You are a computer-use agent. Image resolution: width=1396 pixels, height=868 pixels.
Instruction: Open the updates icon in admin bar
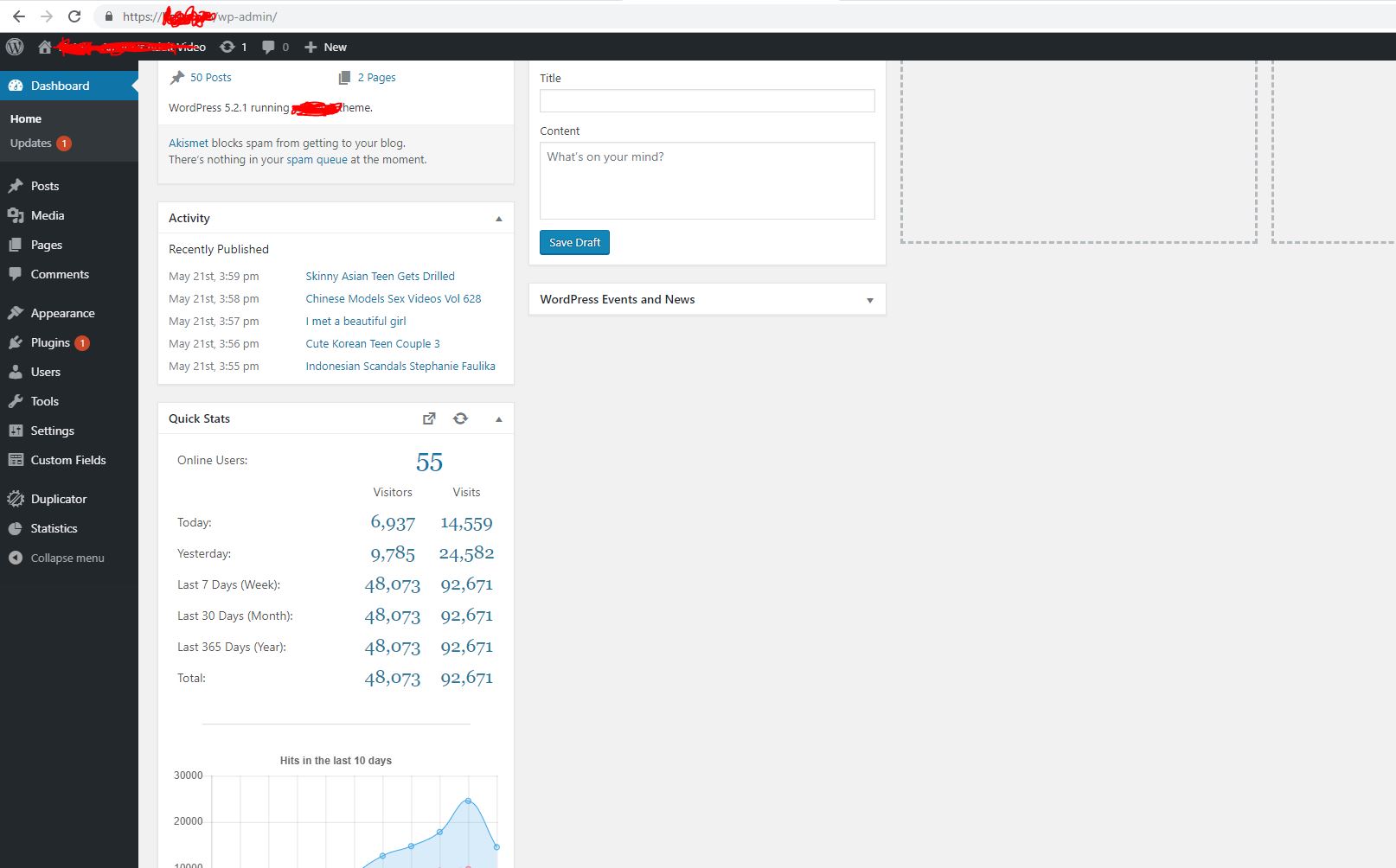coord(233,47)
